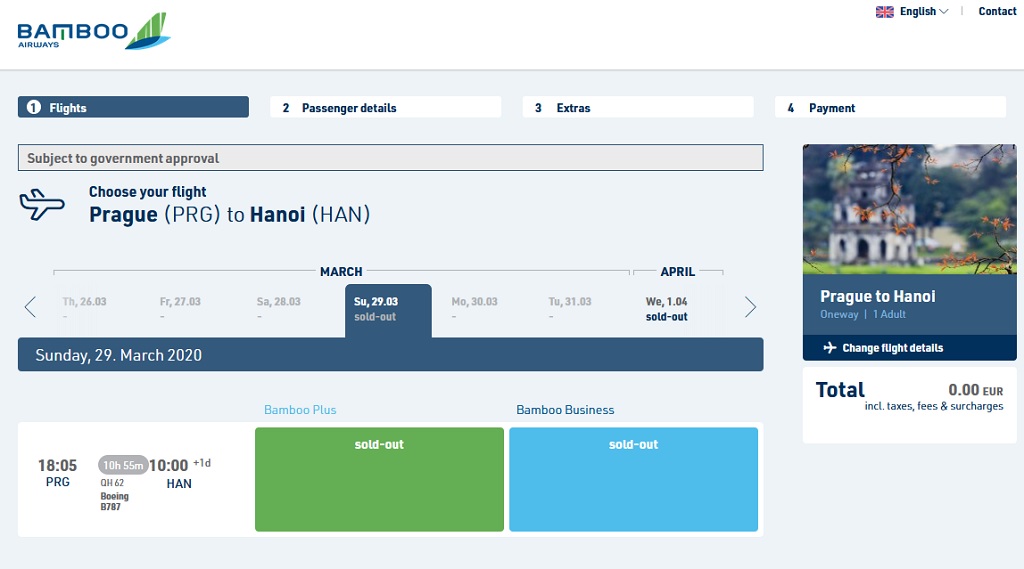Open the English language dropdown
Screen dimensions: 1024x569
coord(923,12)
